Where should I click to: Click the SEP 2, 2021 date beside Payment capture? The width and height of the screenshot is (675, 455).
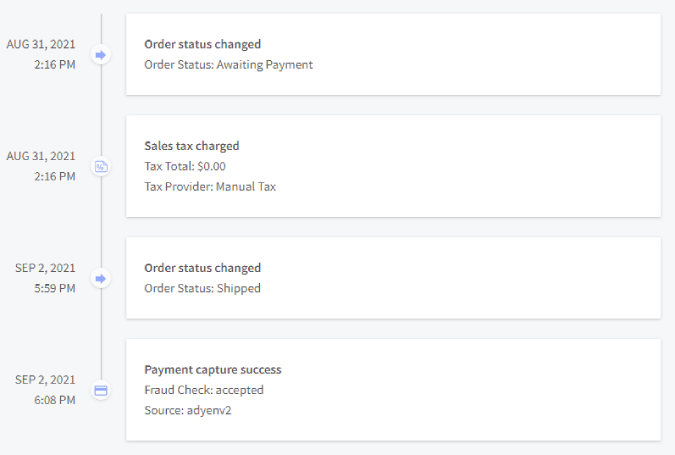click(45, 380)
